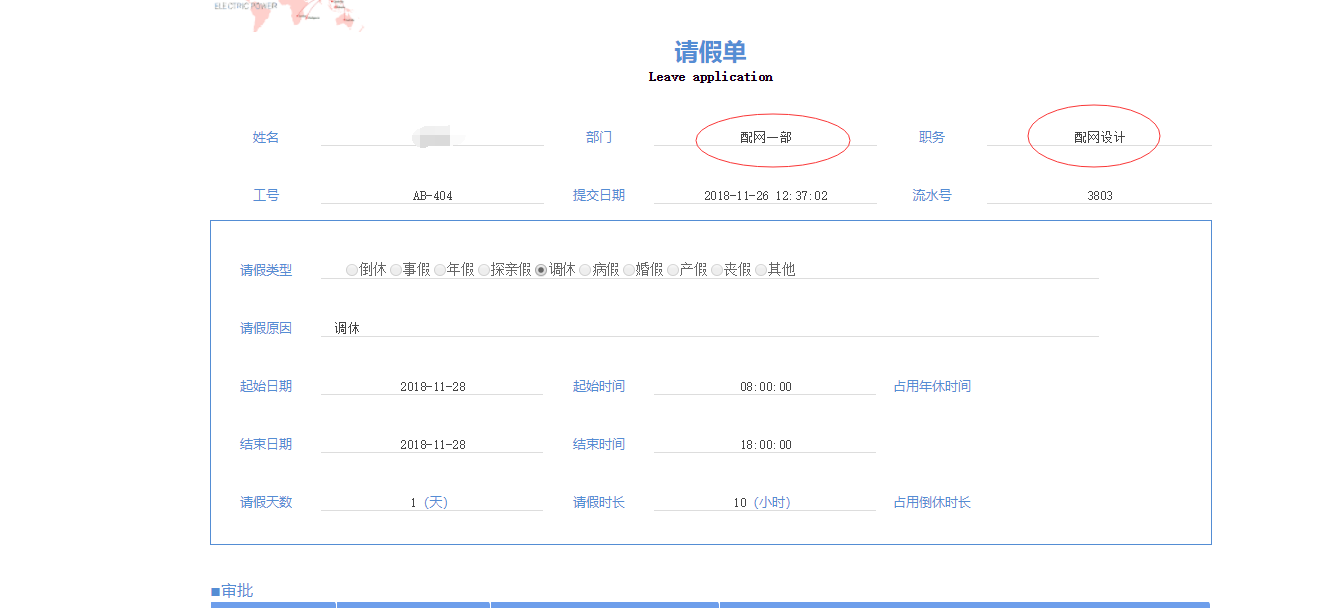Click the 请假原因 field containing 调休
Image resolution: width=1343 pixels, height=608 pixels.
[x=708, y=328]
